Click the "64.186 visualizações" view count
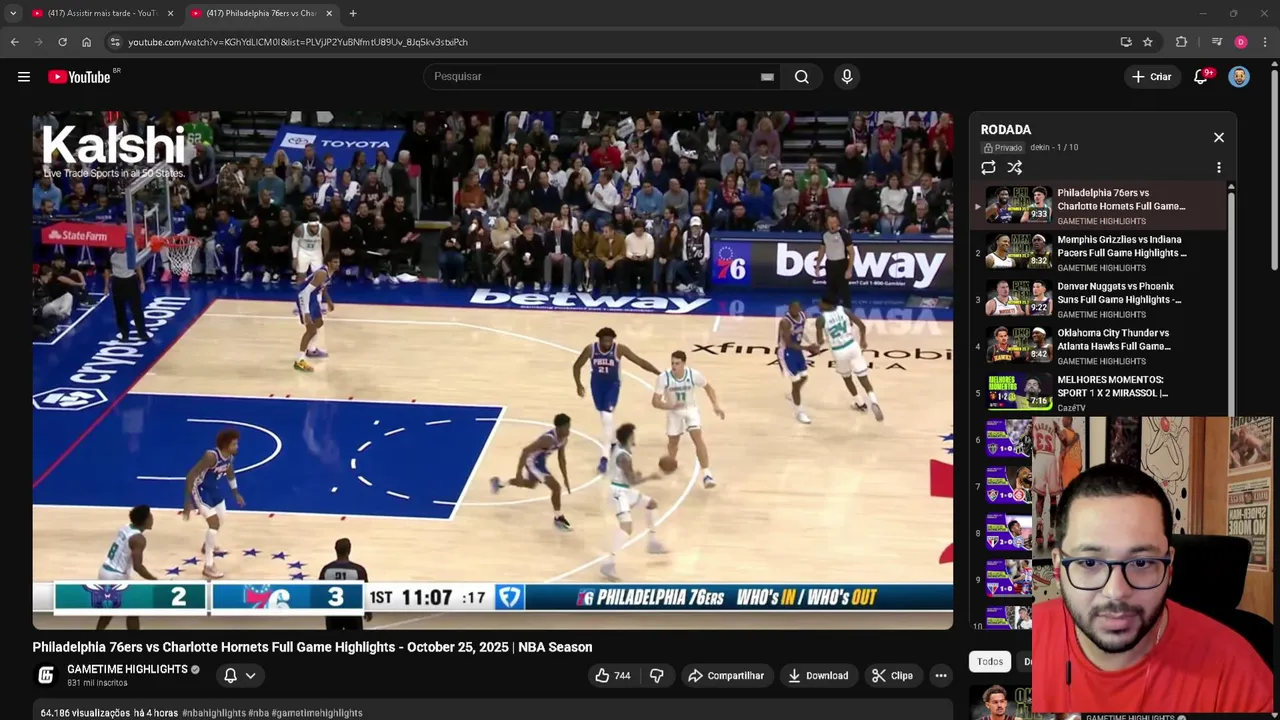1280x720 pixels. coord(85,713)
